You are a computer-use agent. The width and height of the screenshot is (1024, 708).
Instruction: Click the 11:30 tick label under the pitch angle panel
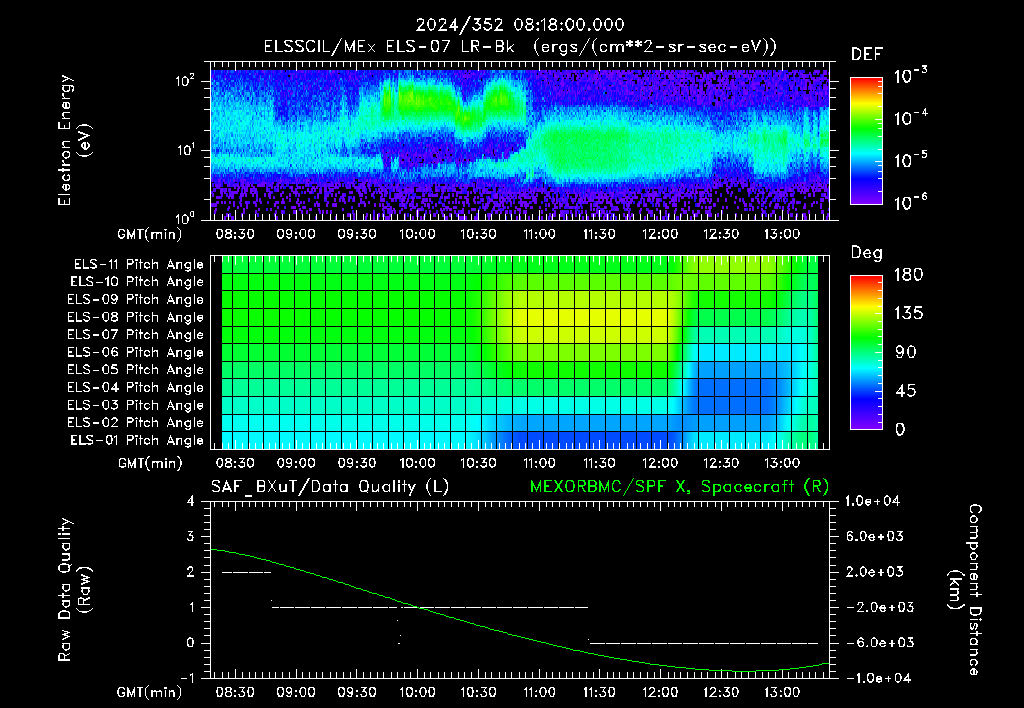click(599, 463)
